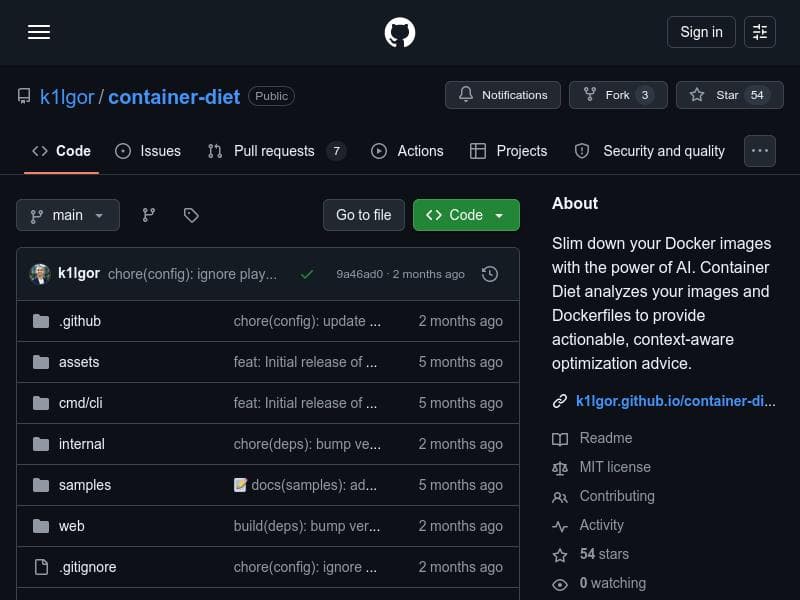Screen dimensions: 800x600
Task: Expand the main branch dropdown
Action: pos(67,215)
